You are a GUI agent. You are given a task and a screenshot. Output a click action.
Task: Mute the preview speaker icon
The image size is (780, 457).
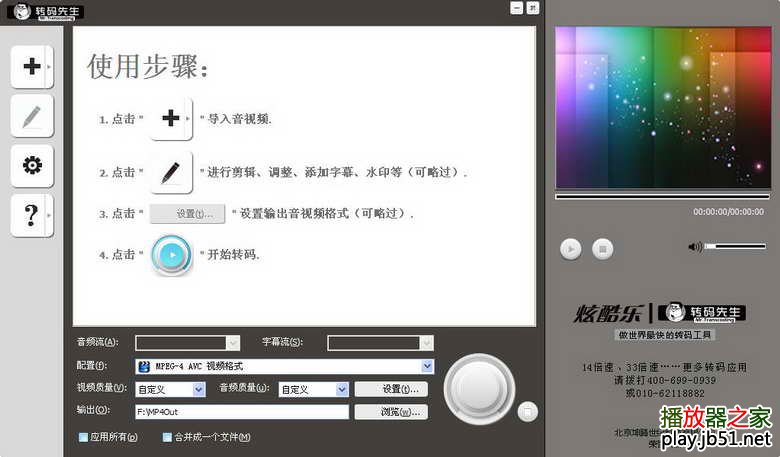point(694,247)
